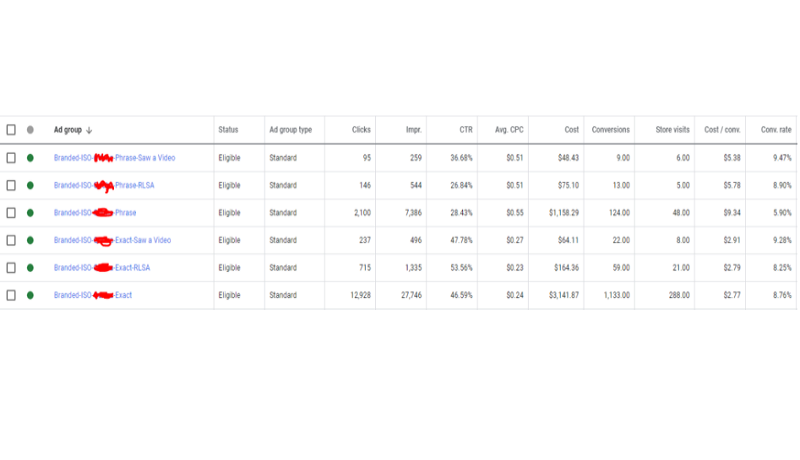Select the checkbox for the Phrase-Saw a Video row
Viewport: 800px width, 460px height.
[x=11, y=158]
